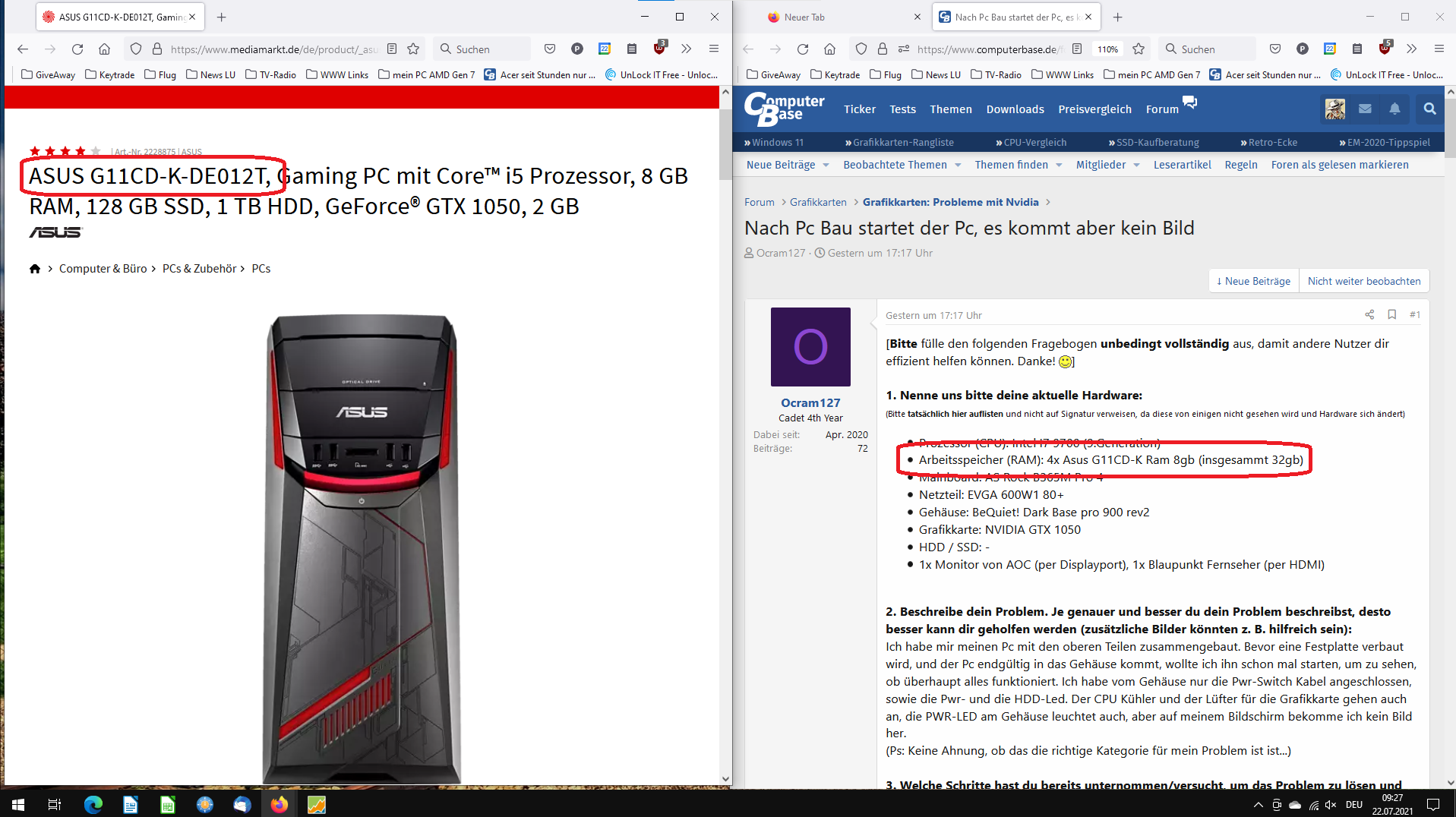Open Windows notification center
The width and height of the screenshot is (1456, 817).
[x=1433, y=804]
